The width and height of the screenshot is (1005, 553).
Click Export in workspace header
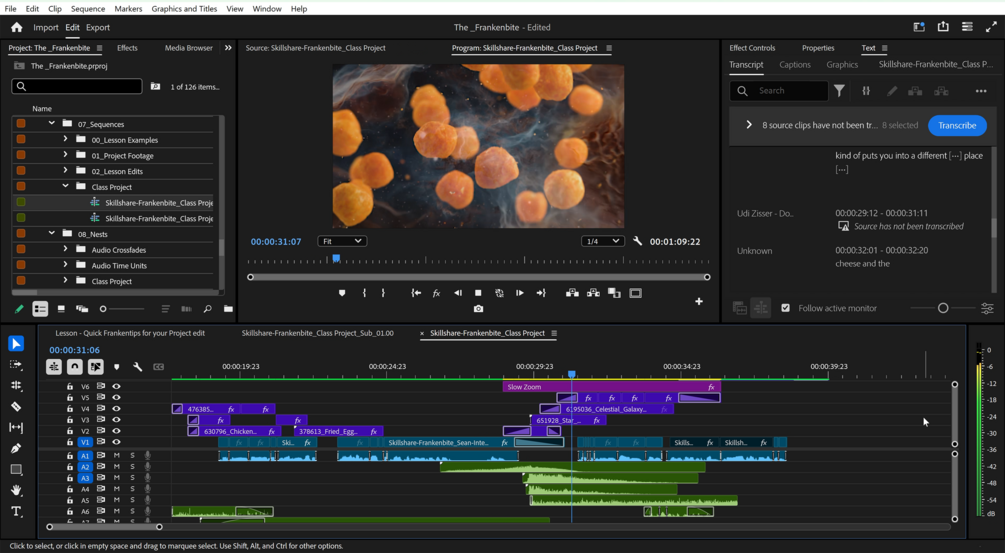(98, 28)
